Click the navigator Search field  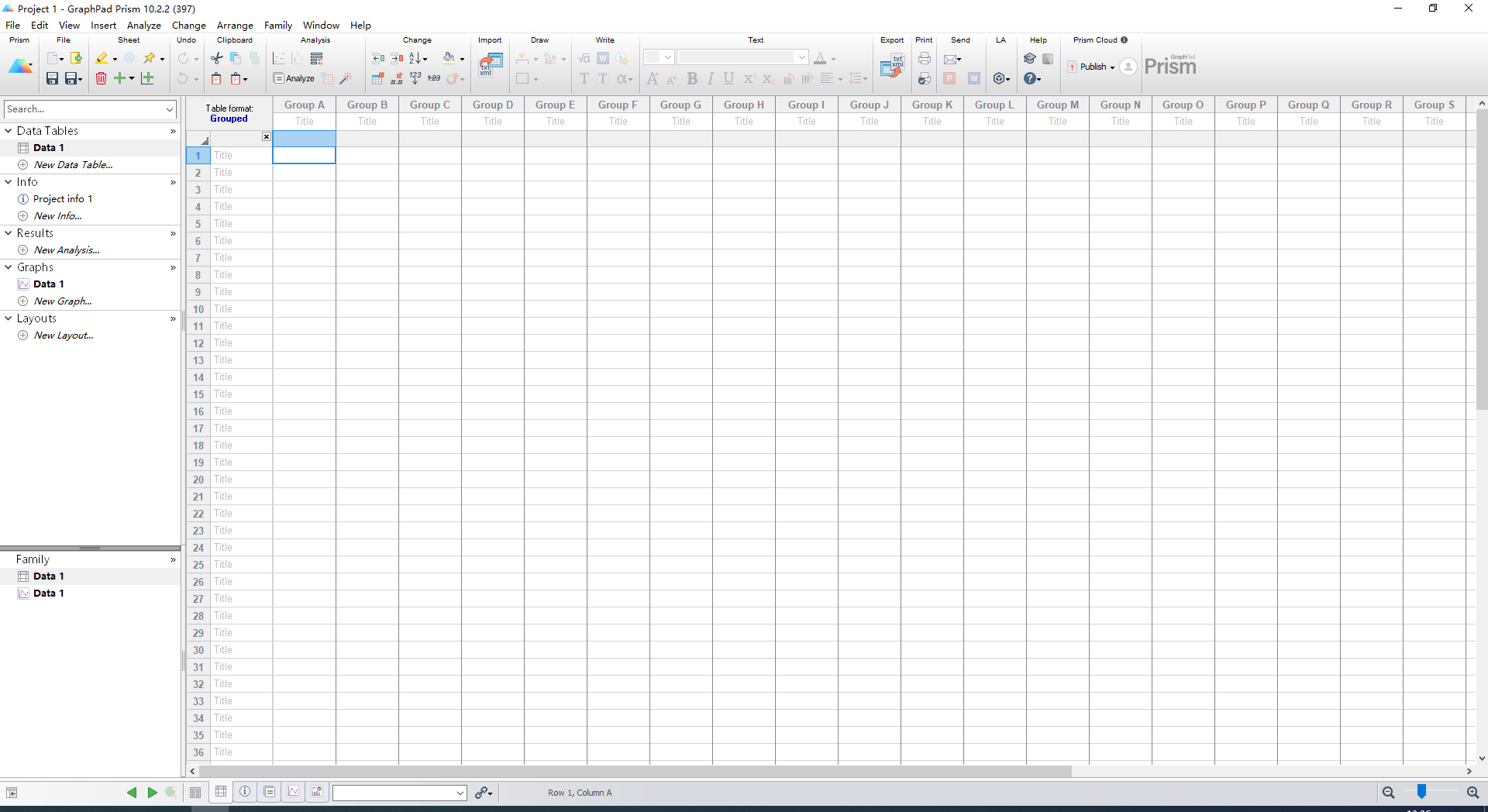click(84, 109)
